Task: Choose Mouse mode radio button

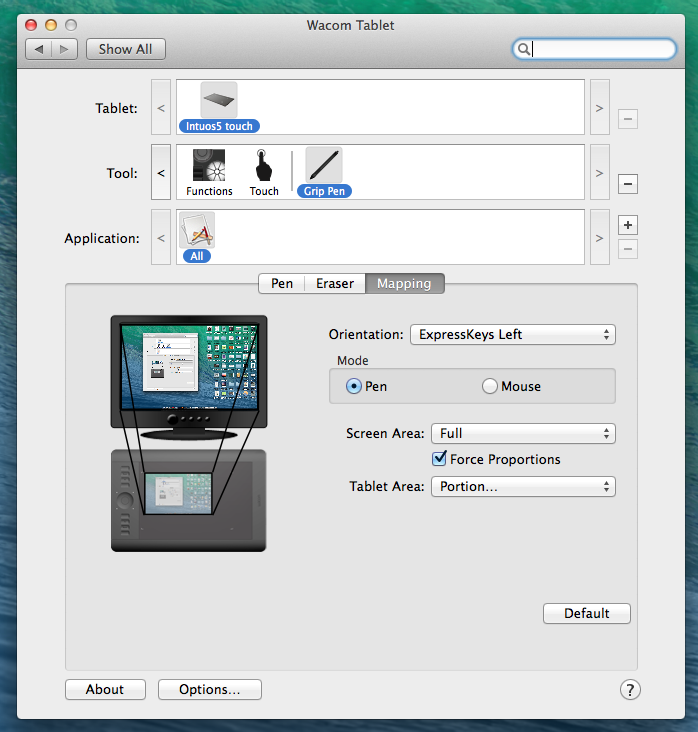Action: (x=489, y=386)
